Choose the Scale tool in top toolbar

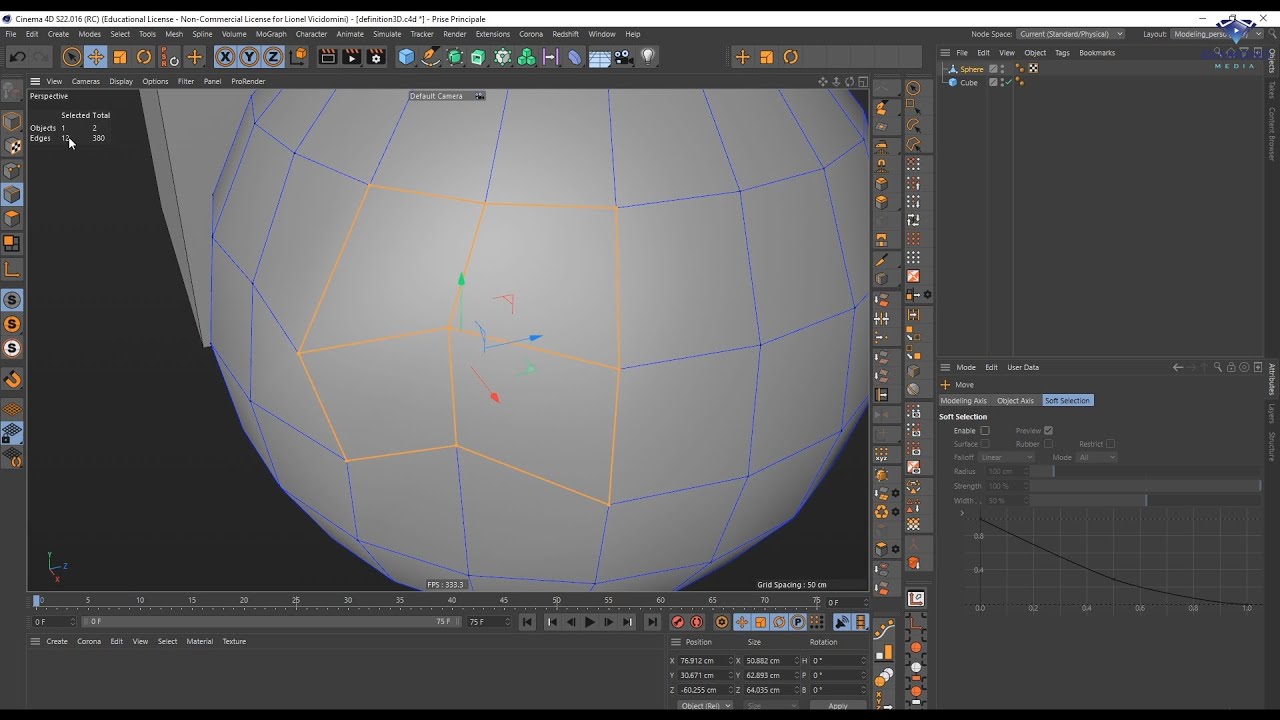120,57
